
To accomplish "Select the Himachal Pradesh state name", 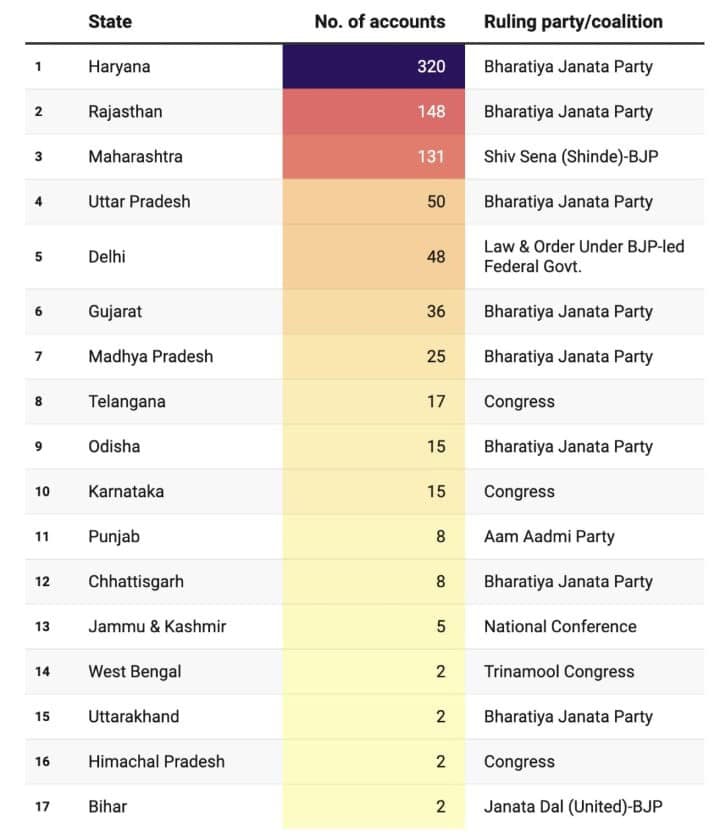I will click(156, 762).
